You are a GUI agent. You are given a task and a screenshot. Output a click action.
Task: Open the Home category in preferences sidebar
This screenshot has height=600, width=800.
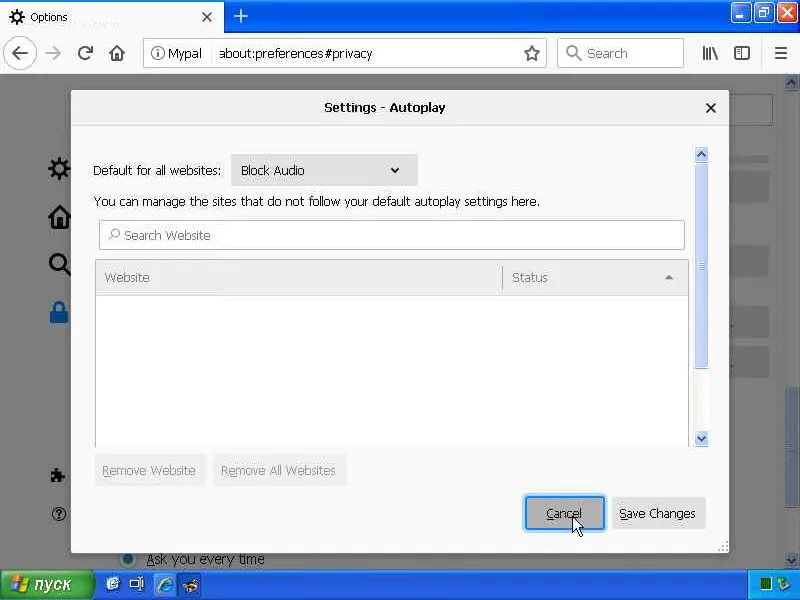point(59,217)
